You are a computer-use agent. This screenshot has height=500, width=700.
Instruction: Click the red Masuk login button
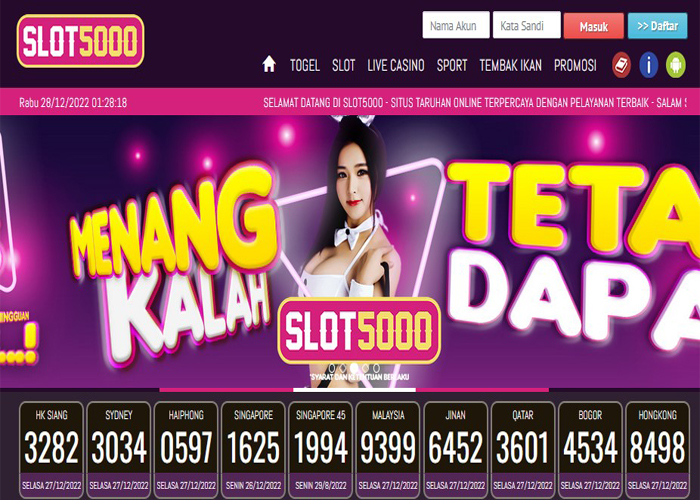pyautogui.click(x=593, y=26)
